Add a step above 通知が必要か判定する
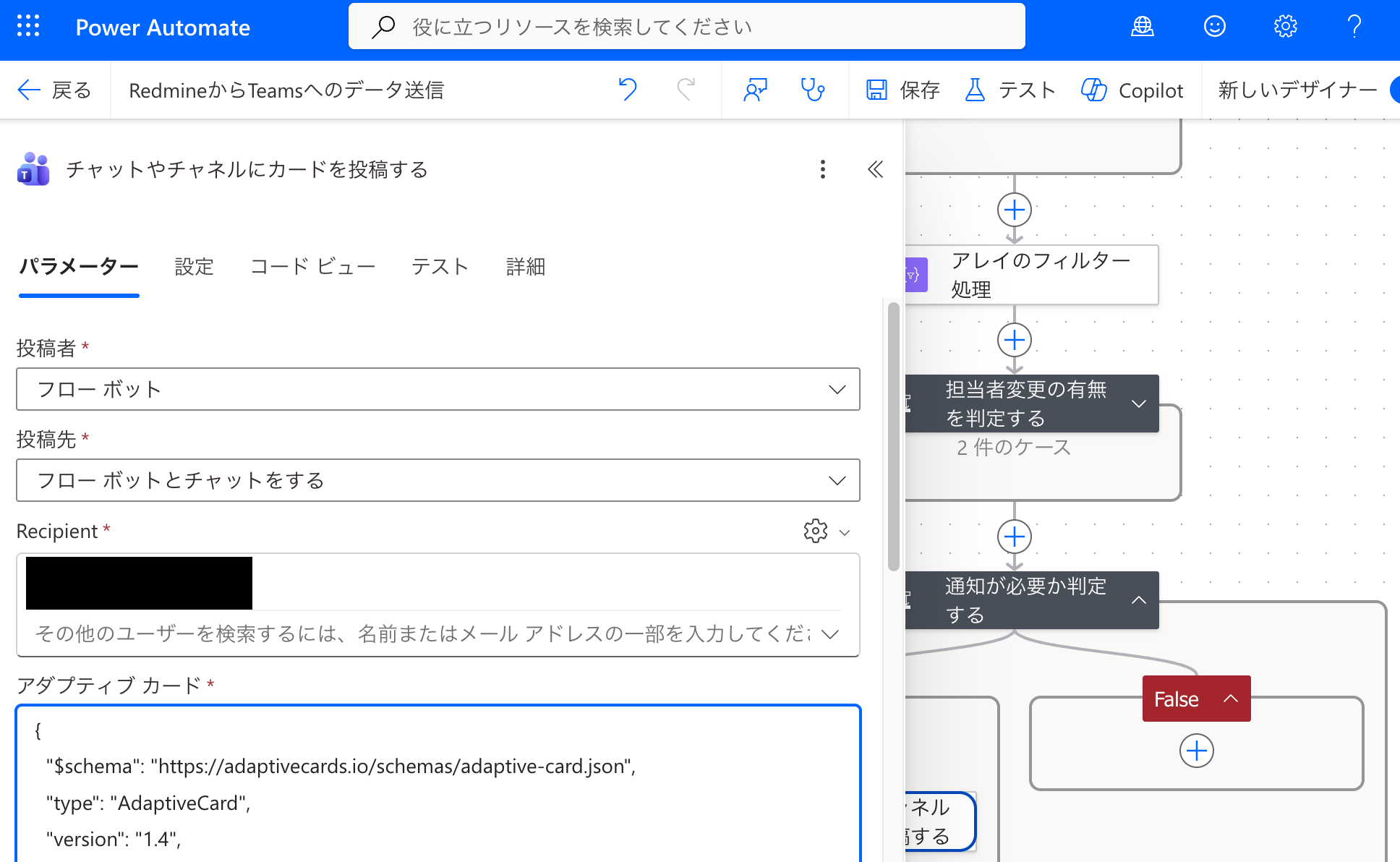1400x862 pixels. point(1015,537)
